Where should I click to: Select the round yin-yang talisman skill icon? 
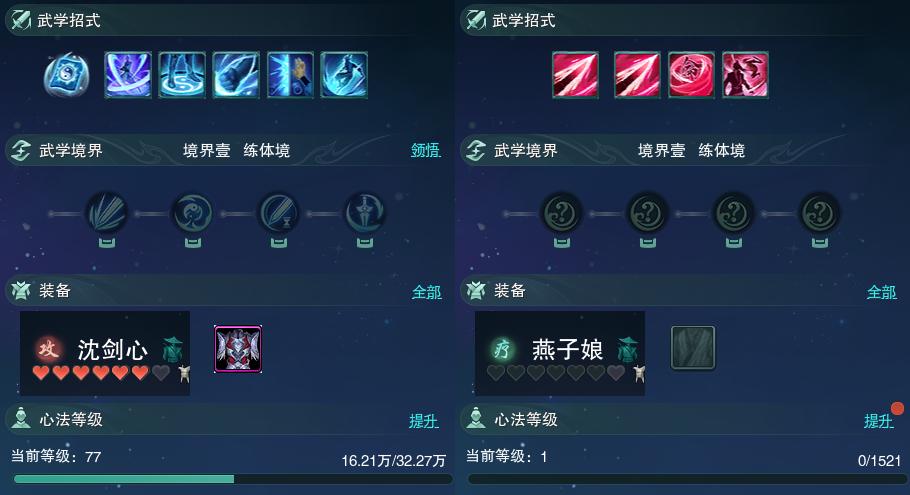67,75
